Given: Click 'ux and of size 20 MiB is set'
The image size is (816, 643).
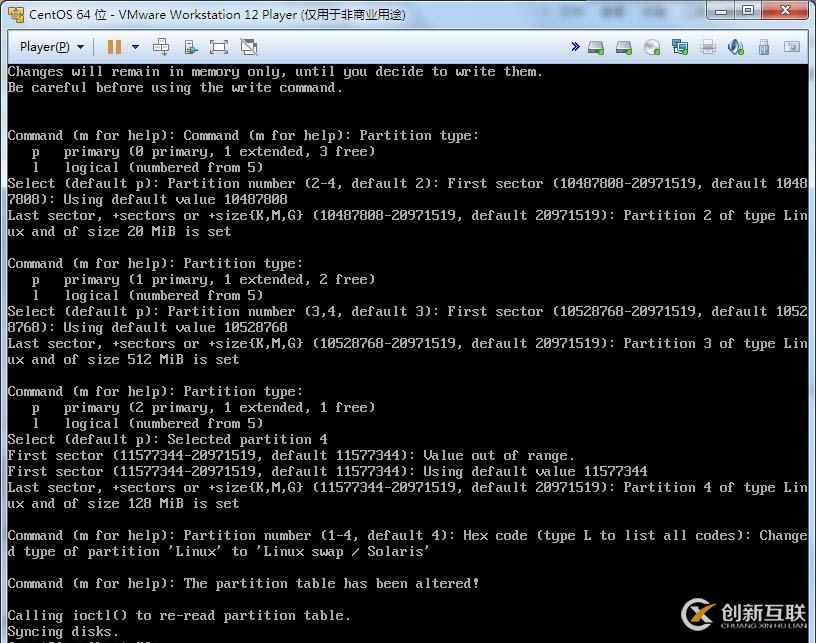Looking at the screenshot, I should (119, 232).
